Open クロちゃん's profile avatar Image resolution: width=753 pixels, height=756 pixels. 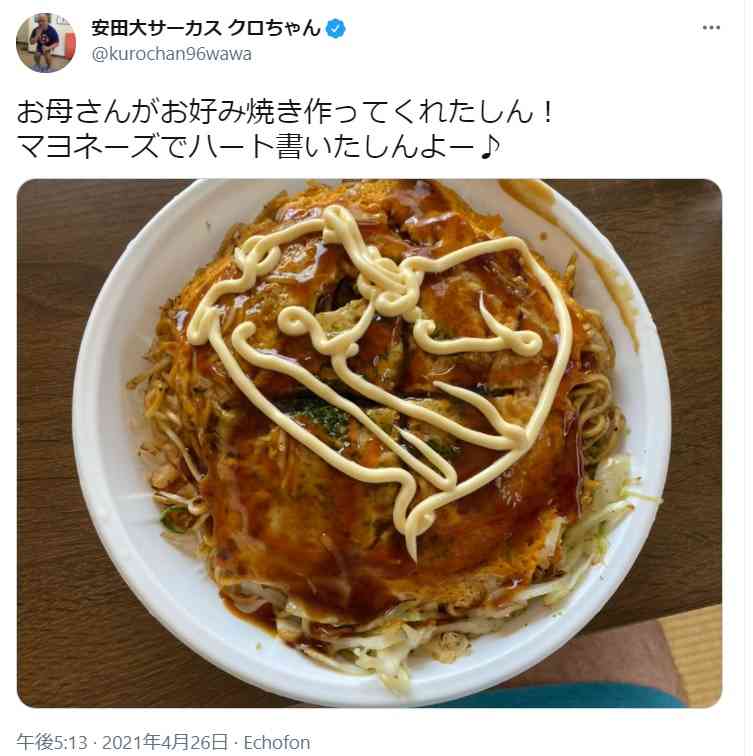(46, 42)
